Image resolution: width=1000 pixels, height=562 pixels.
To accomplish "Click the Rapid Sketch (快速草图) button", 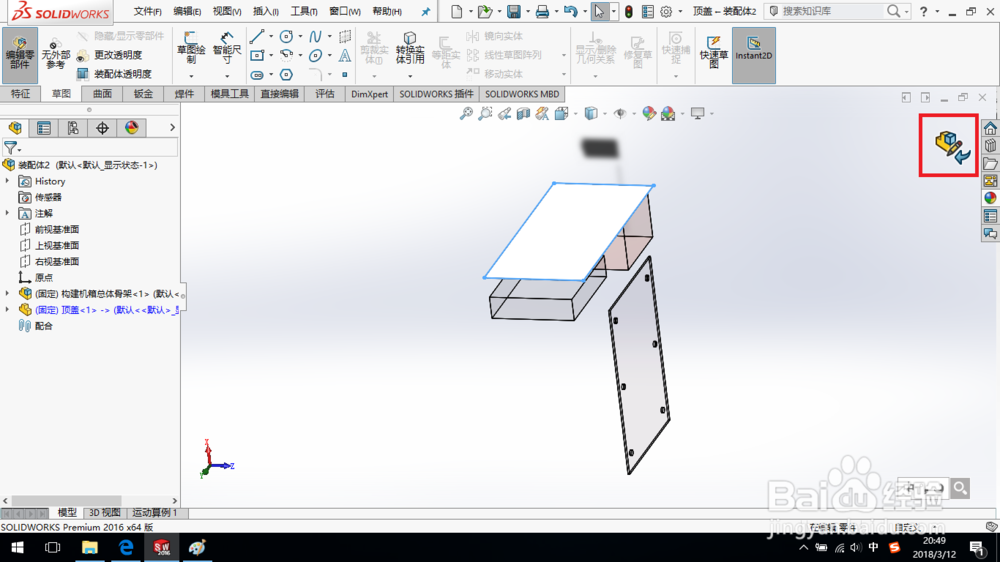I will (x=713, y=51).
